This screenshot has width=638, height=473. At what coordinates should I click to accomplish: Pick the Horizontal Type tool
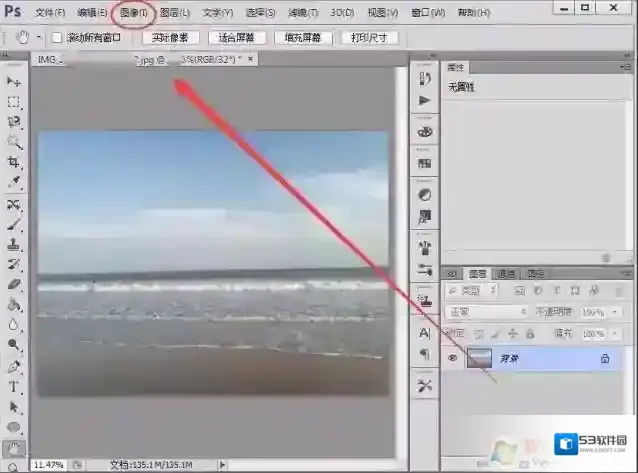point(14,386)
